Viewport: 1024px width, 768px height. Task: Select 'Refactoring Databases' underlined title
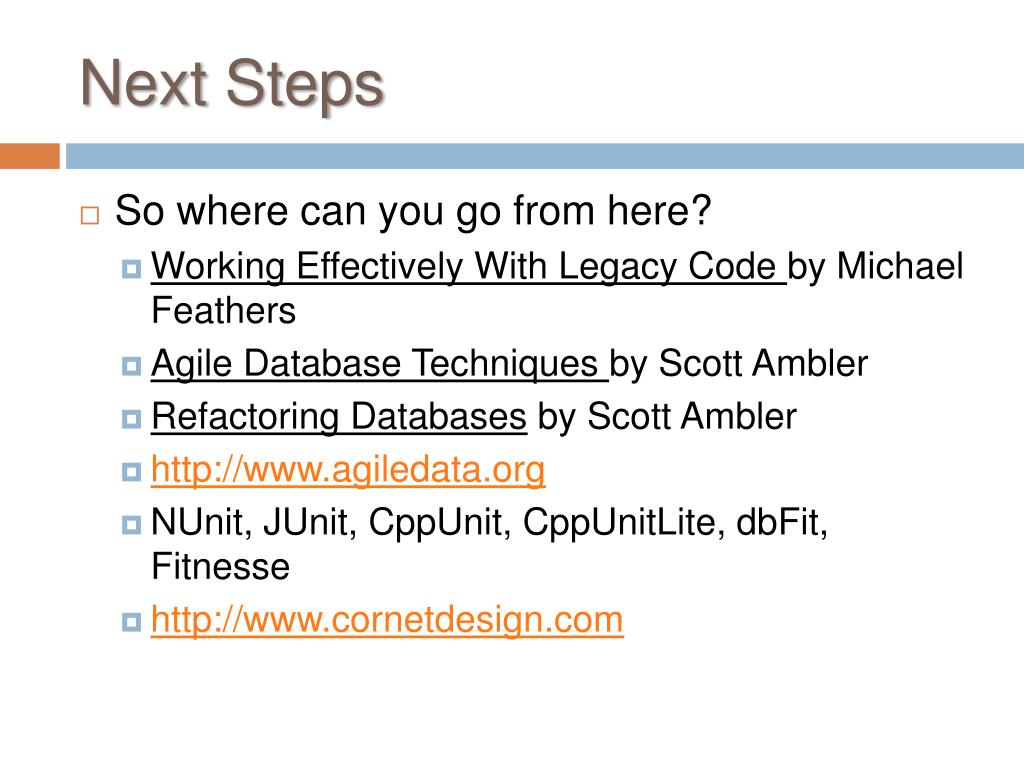339,417
